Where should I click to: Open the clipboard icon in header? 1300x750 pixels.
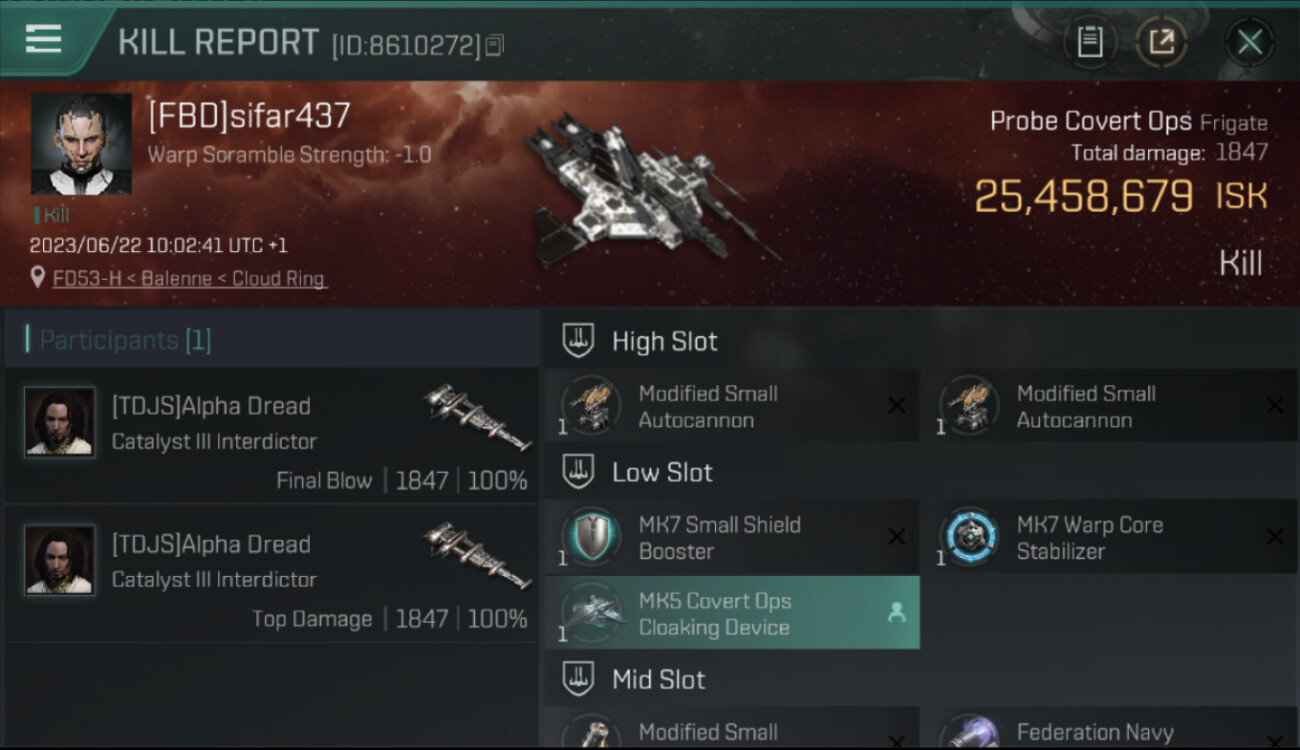pyautogui.click(x=1089, y=42)
